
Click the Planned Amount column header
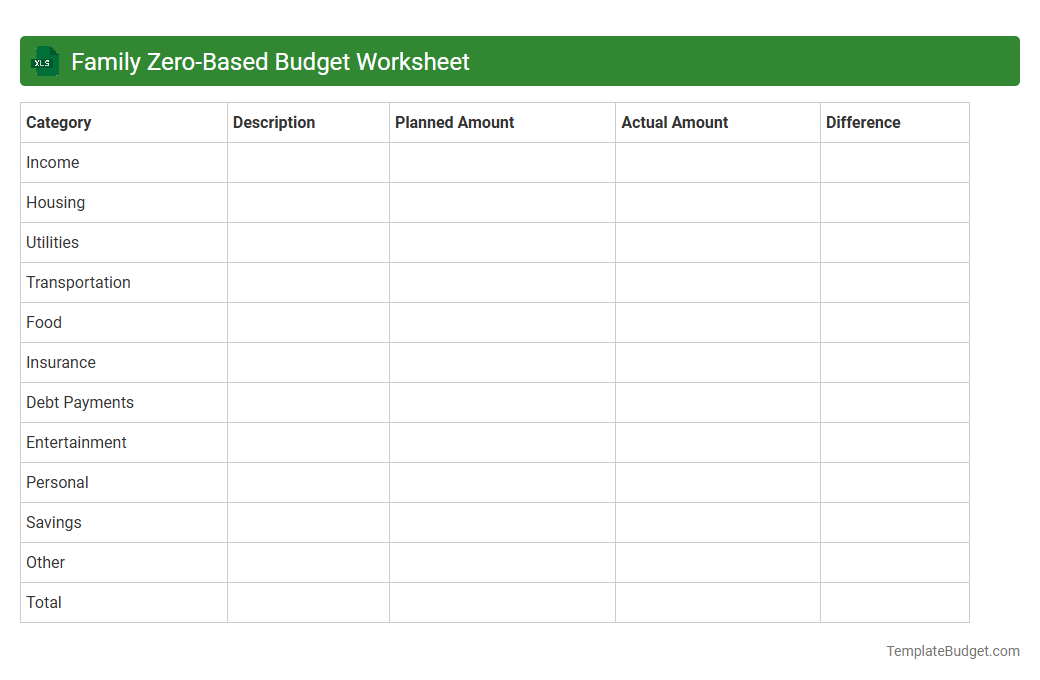click(454, 122)
